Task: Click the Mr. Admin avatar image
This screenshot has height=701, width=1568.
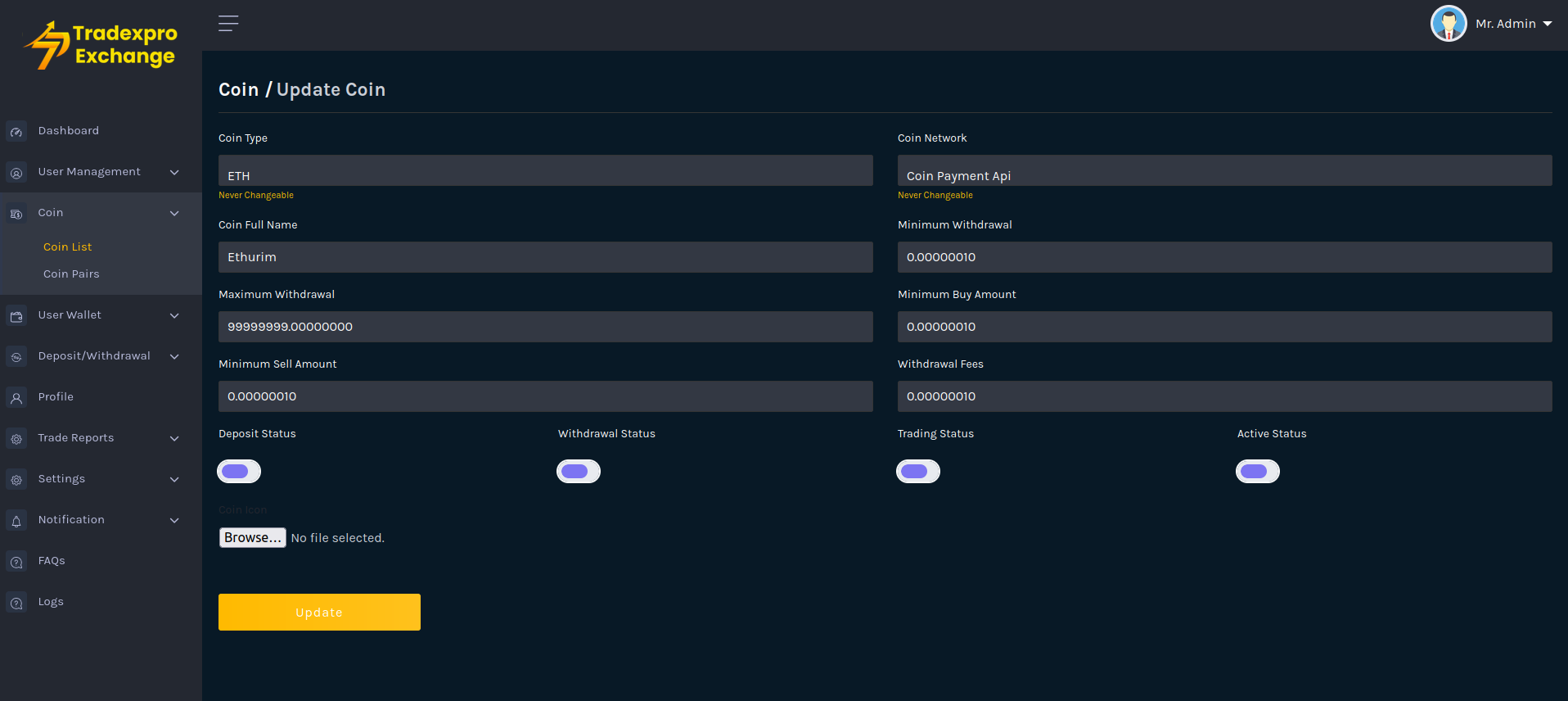Action: [1448, 24]
